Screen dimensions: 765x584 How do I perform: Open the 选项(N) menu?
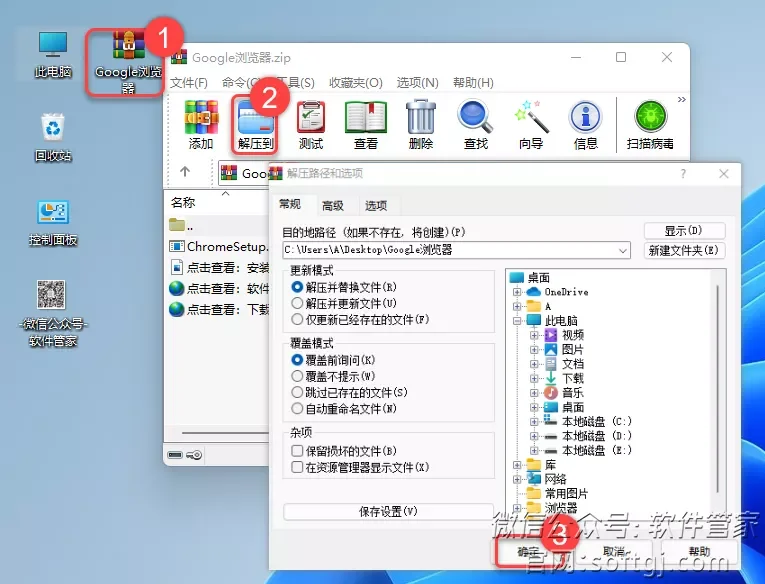pos(418,82)
